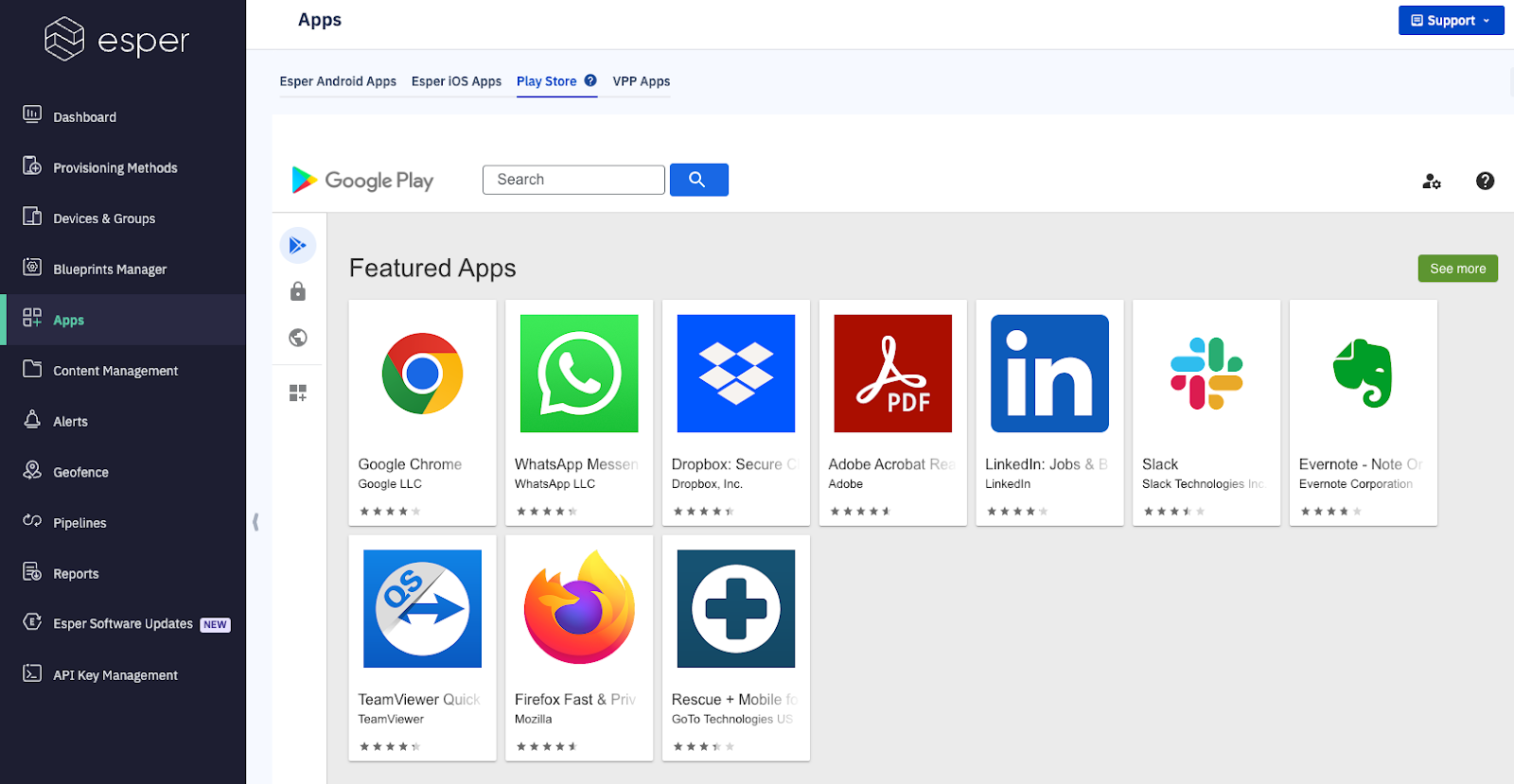Click the Geofence location icon

[32, 470]
